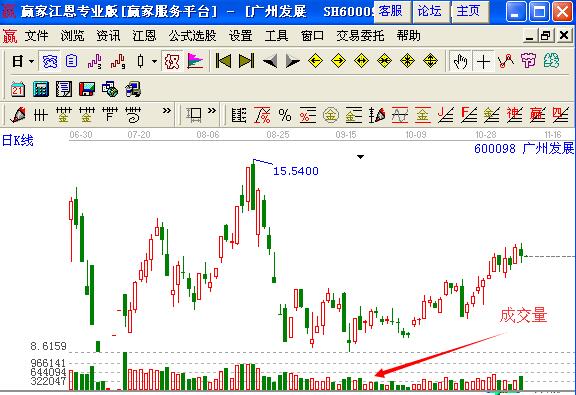576x395 pixels.
Task: Expand hidden drawing toolbar items chevron
Action: [x=167, y=111]
